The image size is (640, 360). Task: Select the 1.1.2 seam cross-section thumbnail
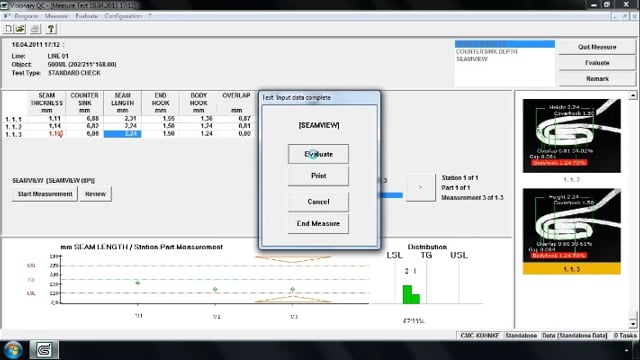click(571, 136)
